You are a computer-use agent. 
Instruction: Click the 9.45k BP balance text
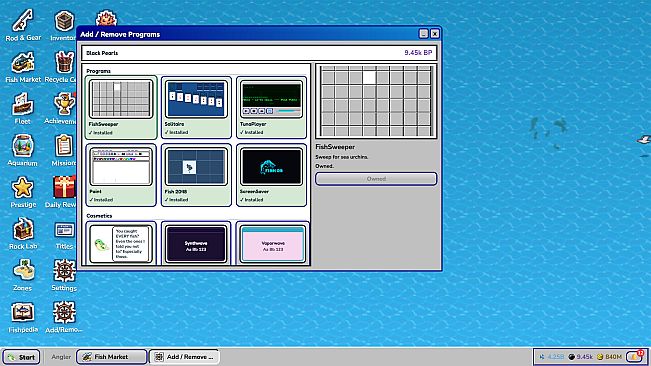[x=418, y=53]
